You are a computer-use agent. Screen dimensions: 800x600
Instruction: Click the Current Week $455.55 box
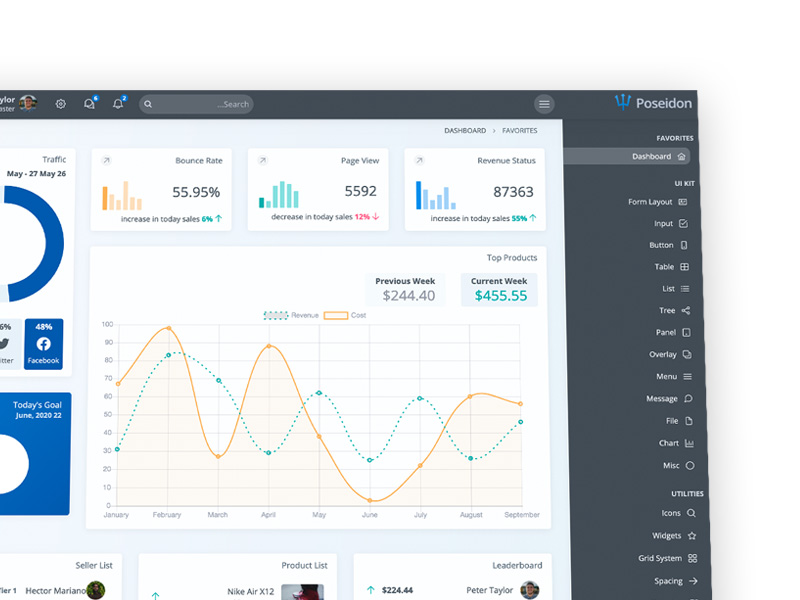coord(499,290)
